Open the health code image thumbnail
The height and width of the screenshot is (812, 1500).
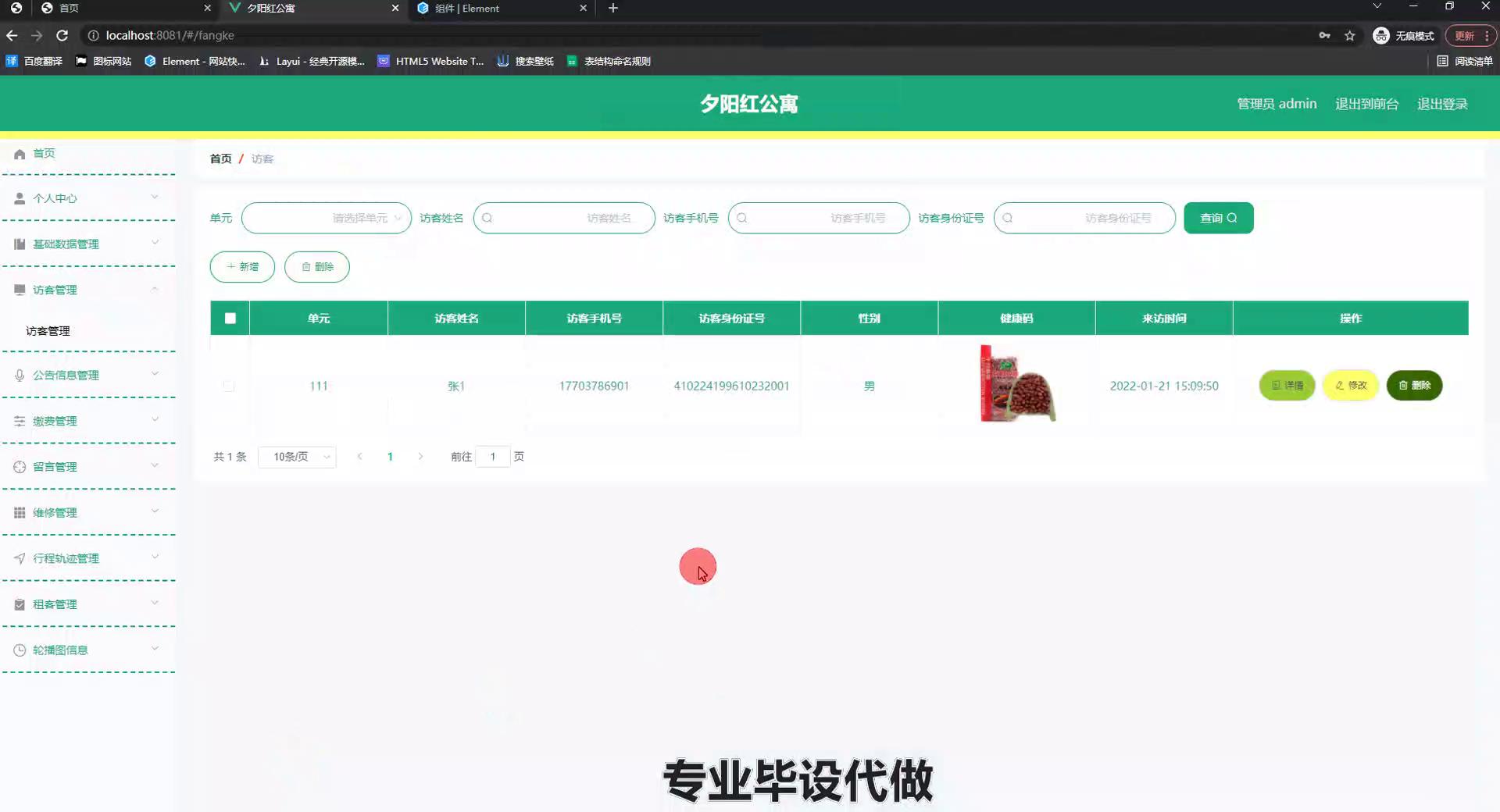pos(1016,384)
